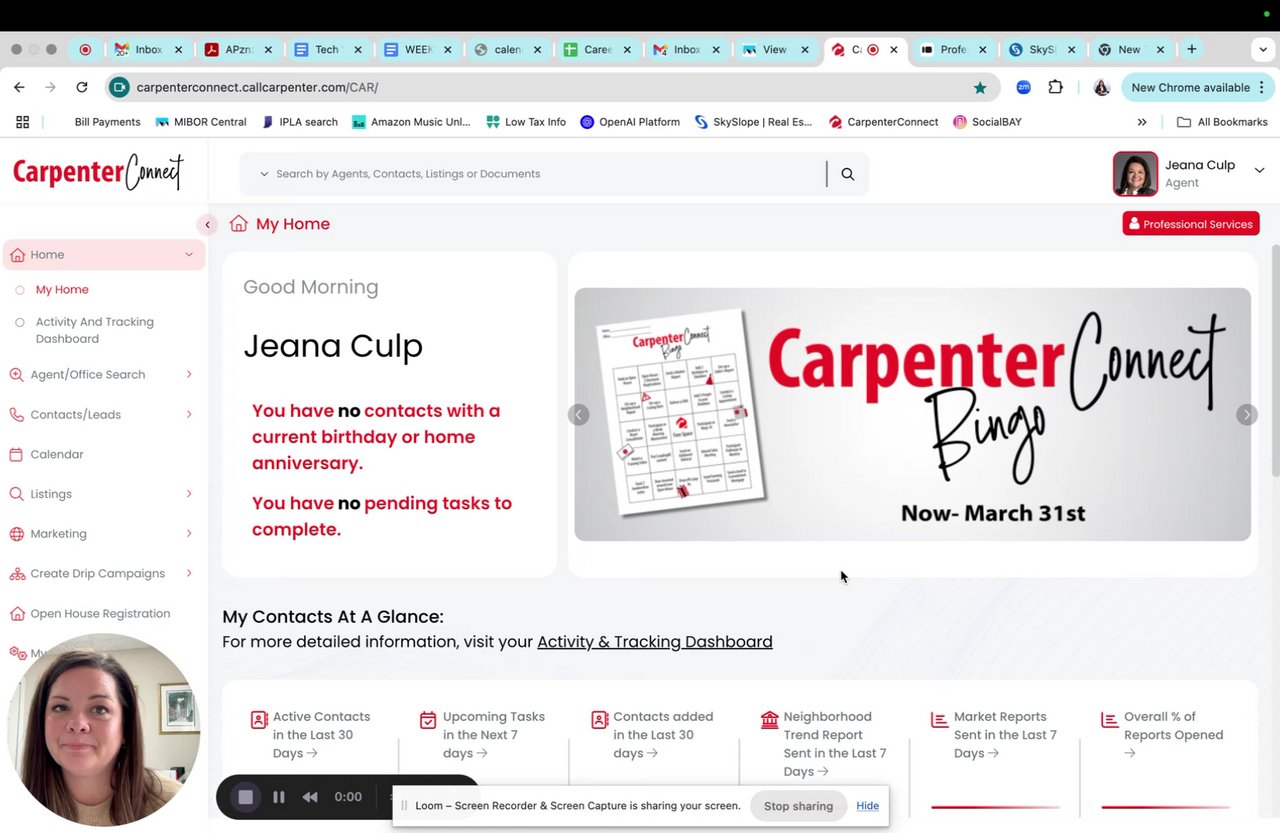This screenshot has width=1280, height=833.
Task: Click the CarpenterConnect Bingo banner image
Action: [x=912, y=414]
